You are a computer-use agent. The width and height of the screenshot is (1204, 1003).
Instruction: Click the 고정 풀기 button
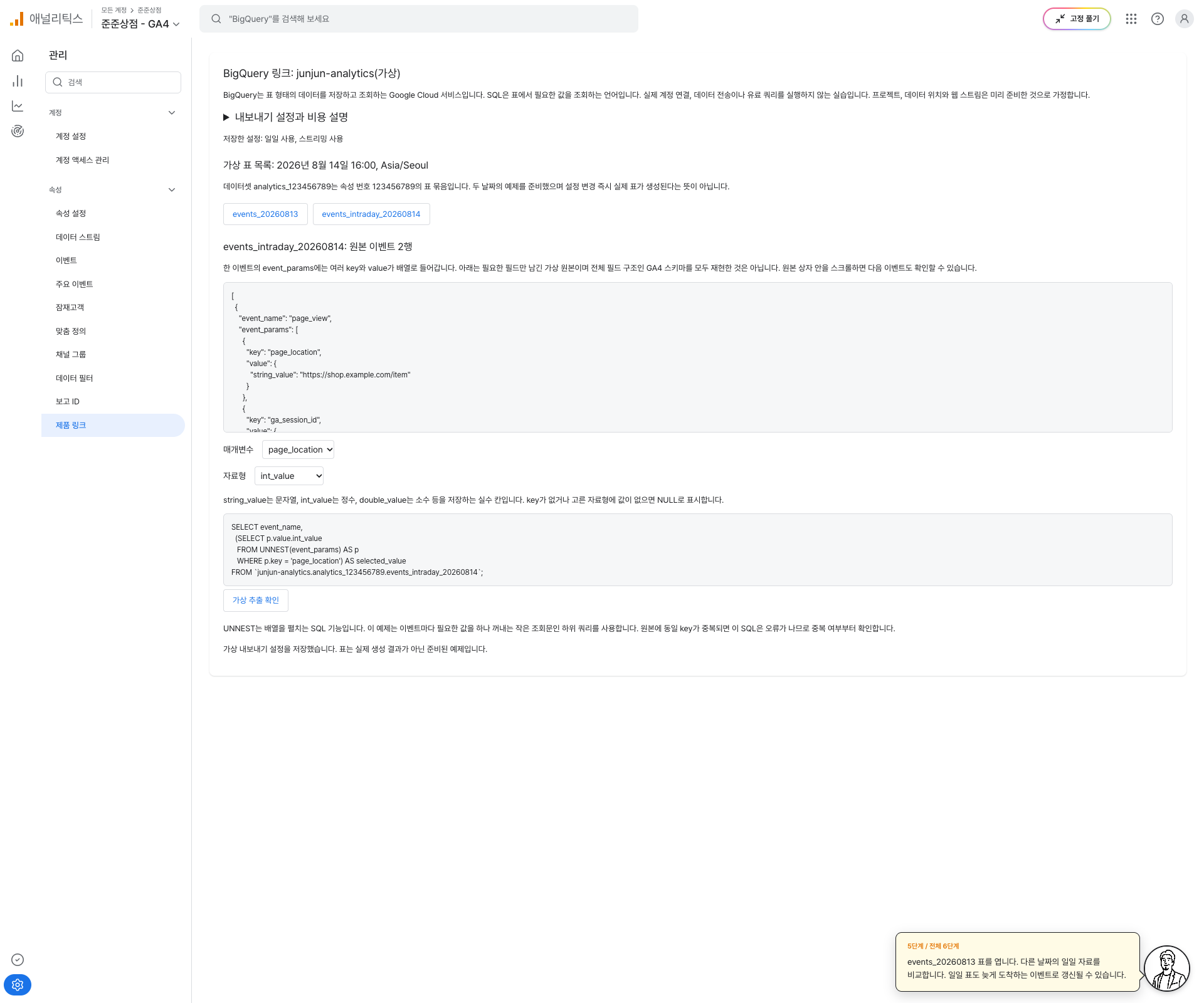pyautogui.click(x=1077, y=19)
